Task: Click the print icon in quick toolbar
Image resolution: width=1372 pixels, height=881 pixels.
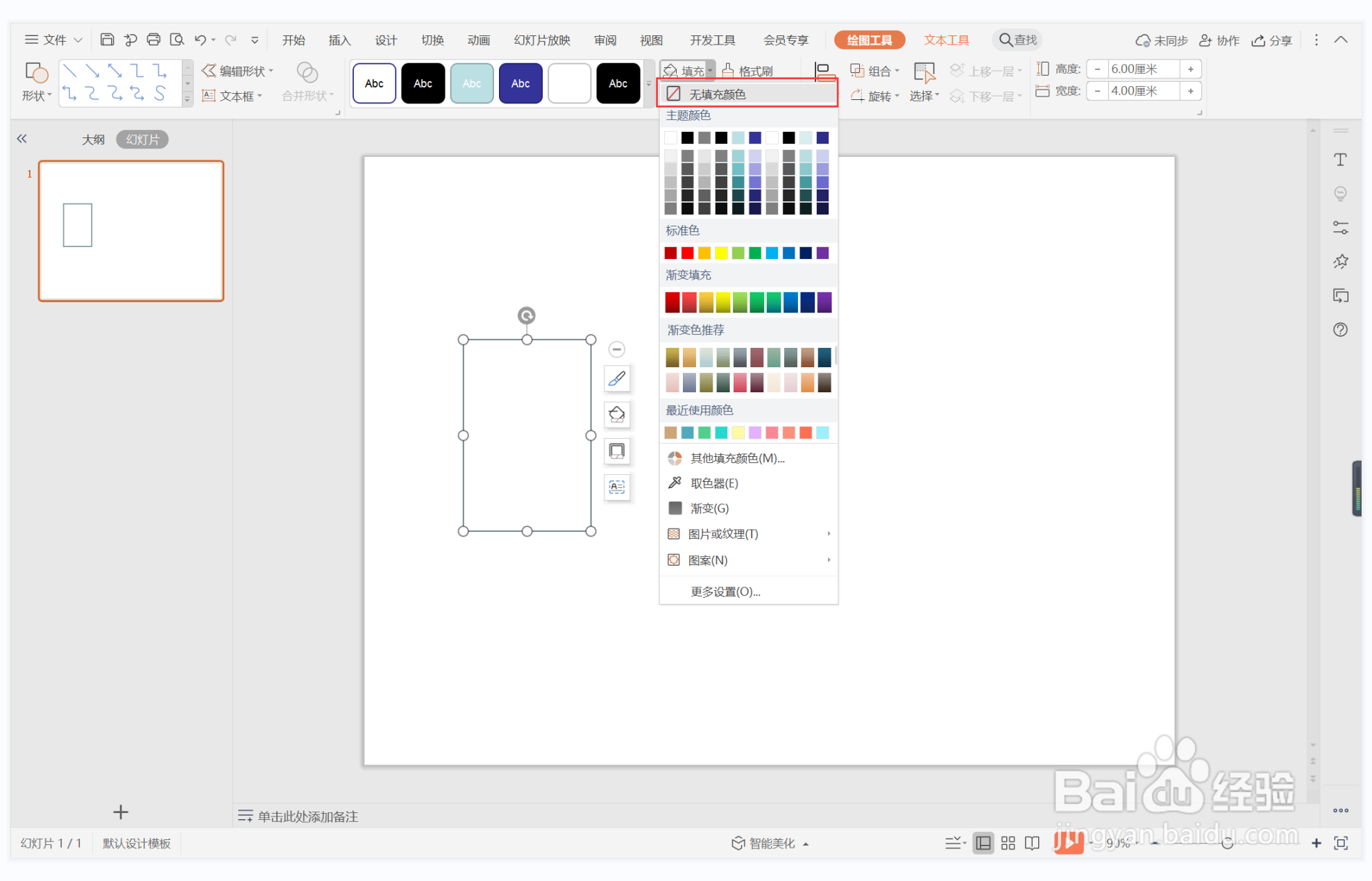Action: pyautogui.click(x=153, y=40)
